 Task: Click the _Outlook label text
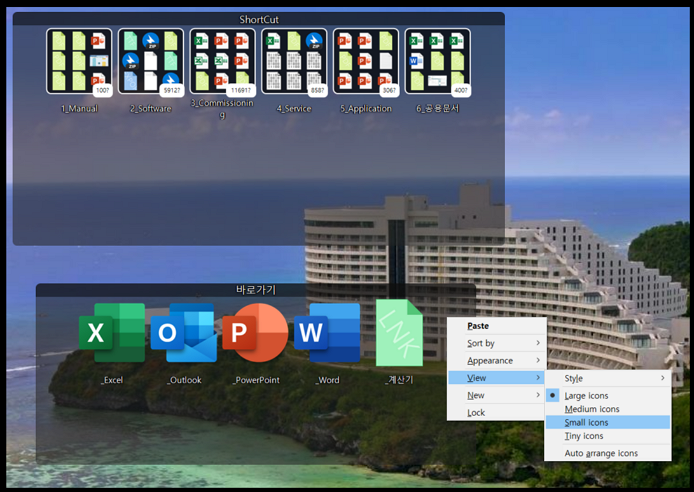[184, 380]
